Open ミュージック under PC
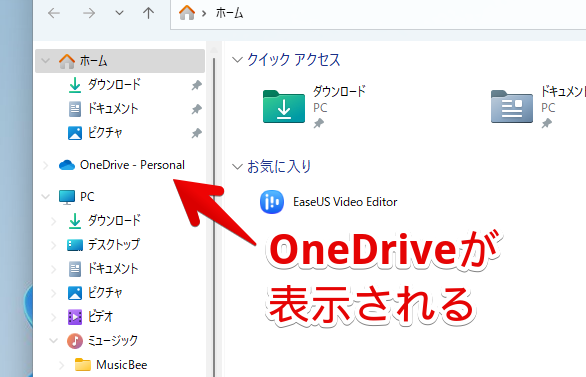The height and width of the screenshot is (377, 586). click(x=113, y=340)
